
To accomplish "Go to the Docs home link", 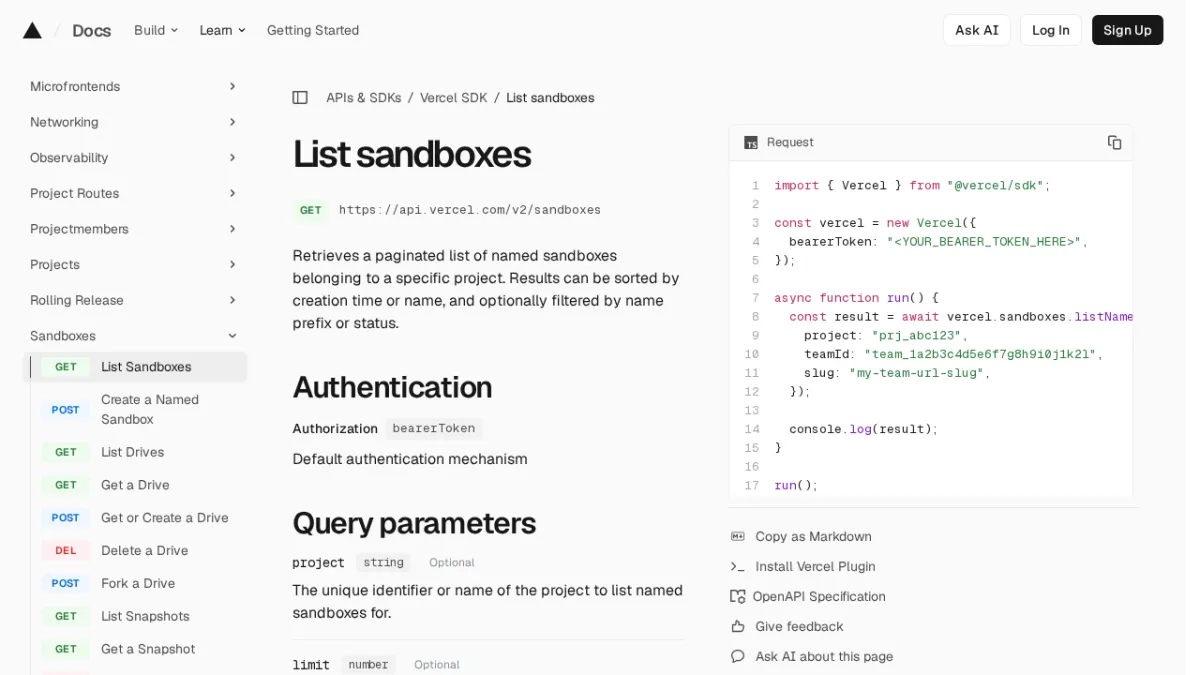I will click(x=91, y=30).
